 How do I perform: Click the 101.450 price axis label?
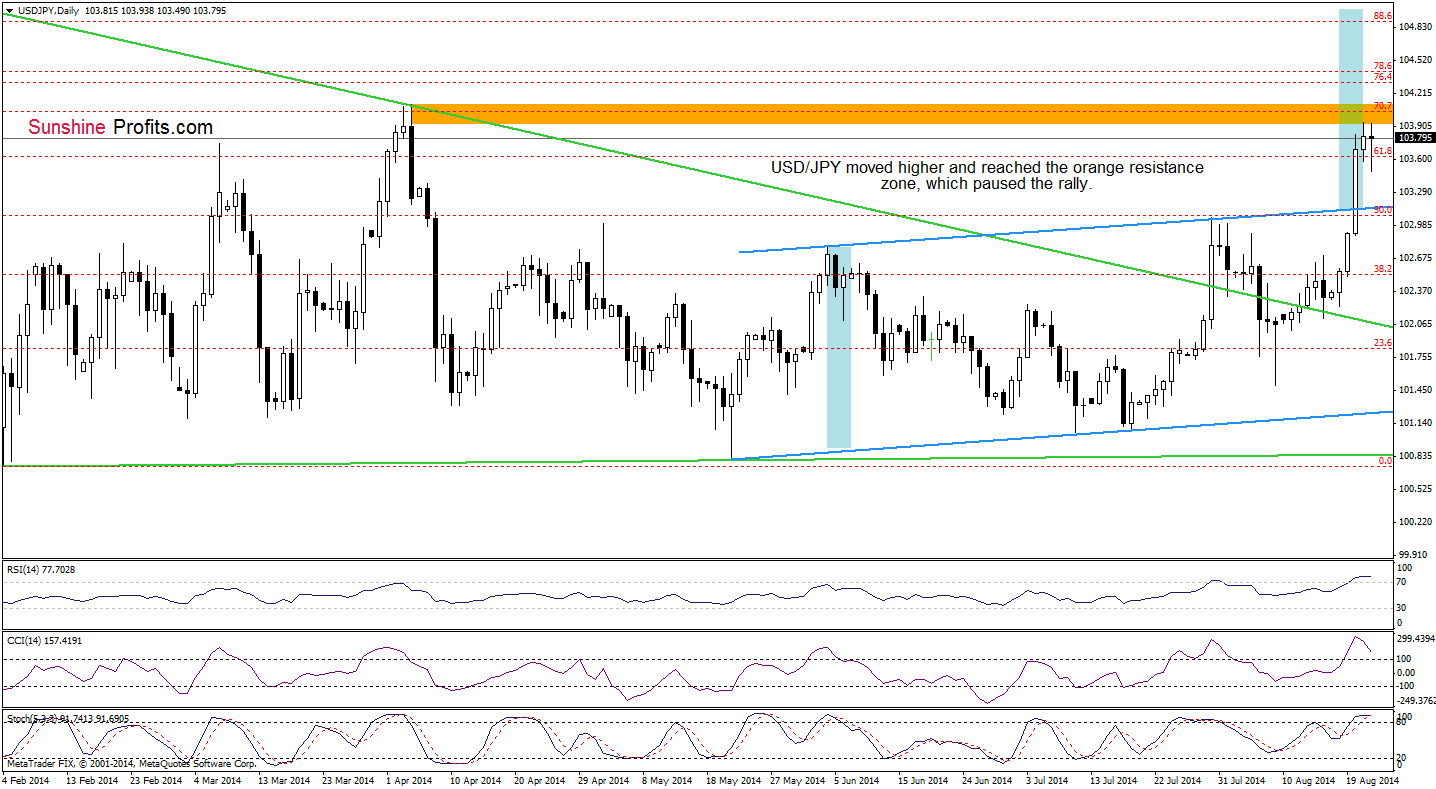1415,390
